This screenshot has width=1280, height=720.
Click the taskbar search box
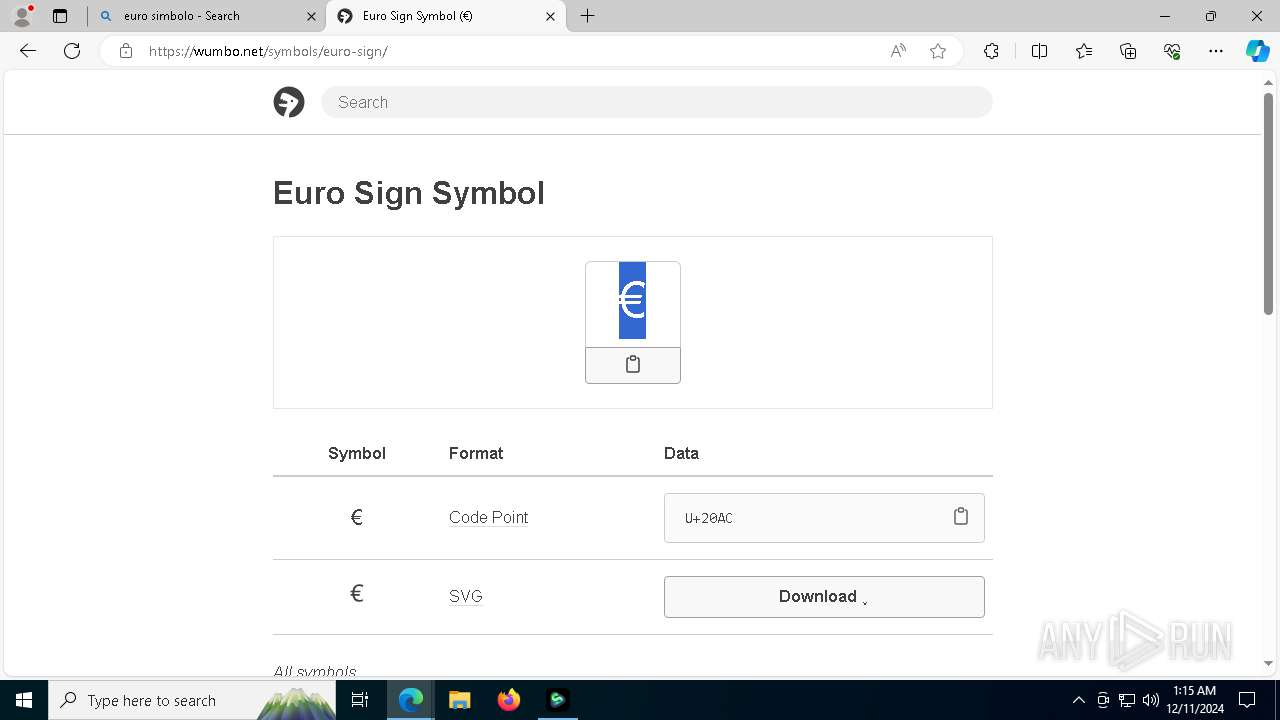point(192,700)
